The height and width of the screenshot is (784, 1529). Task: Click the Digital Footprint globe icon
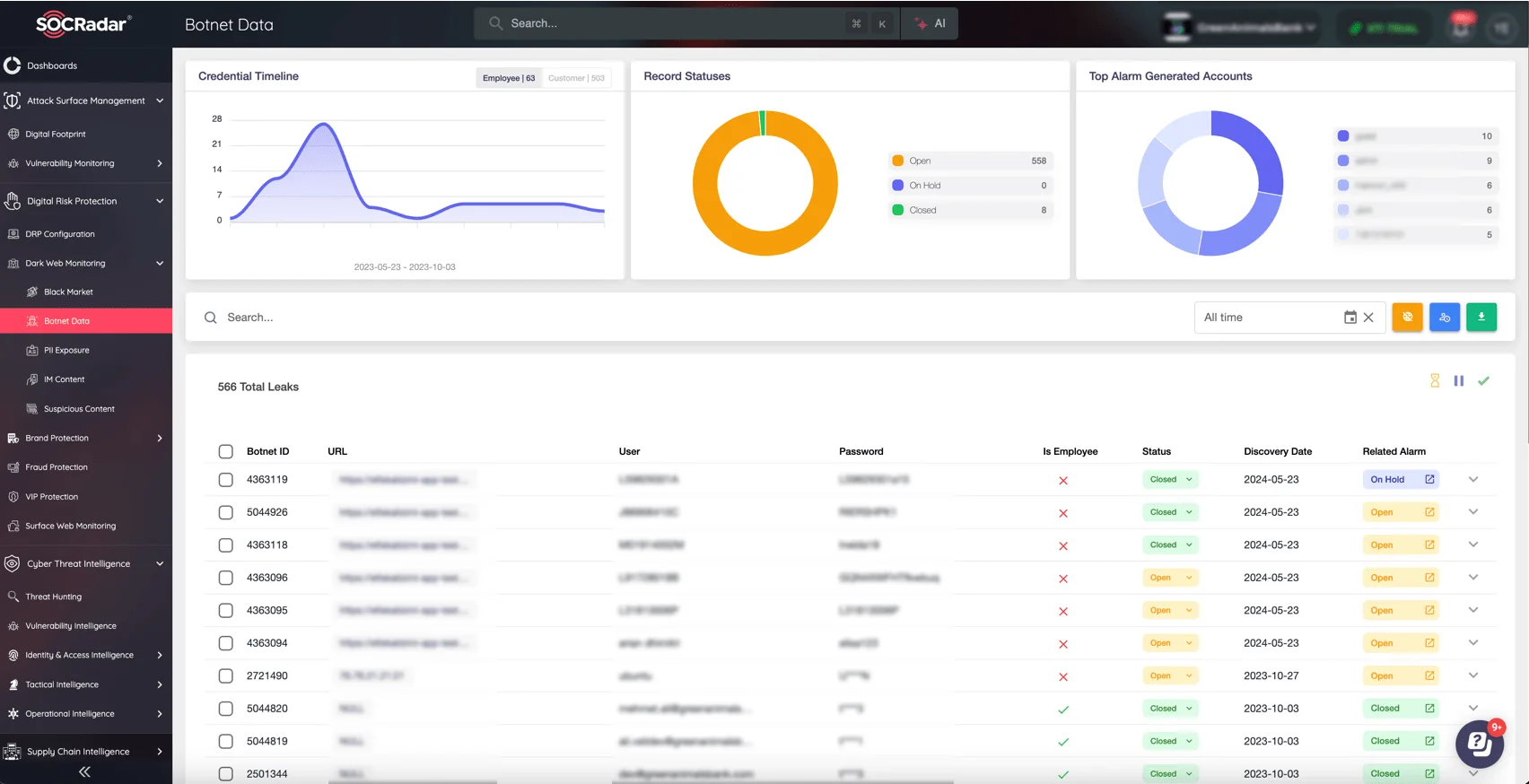click(13, 134)
